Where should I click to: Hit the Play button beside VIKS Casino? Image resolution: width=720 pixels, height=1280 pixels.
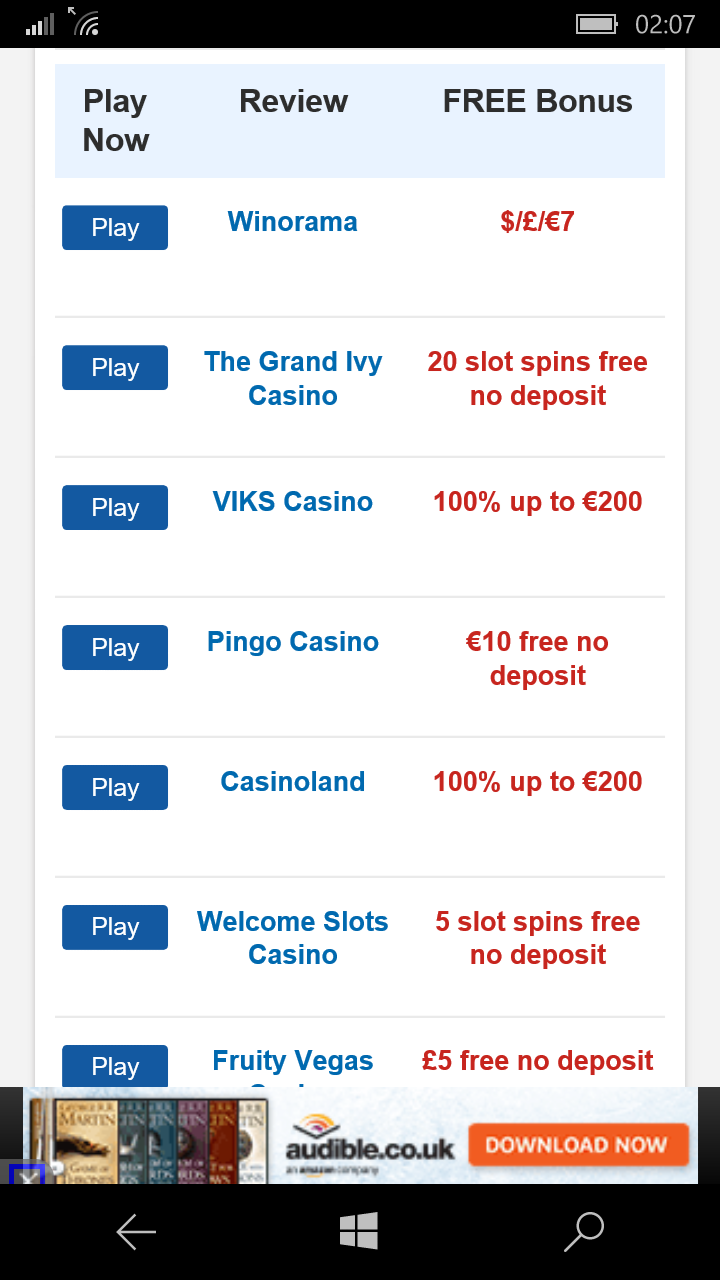[115, 508]
